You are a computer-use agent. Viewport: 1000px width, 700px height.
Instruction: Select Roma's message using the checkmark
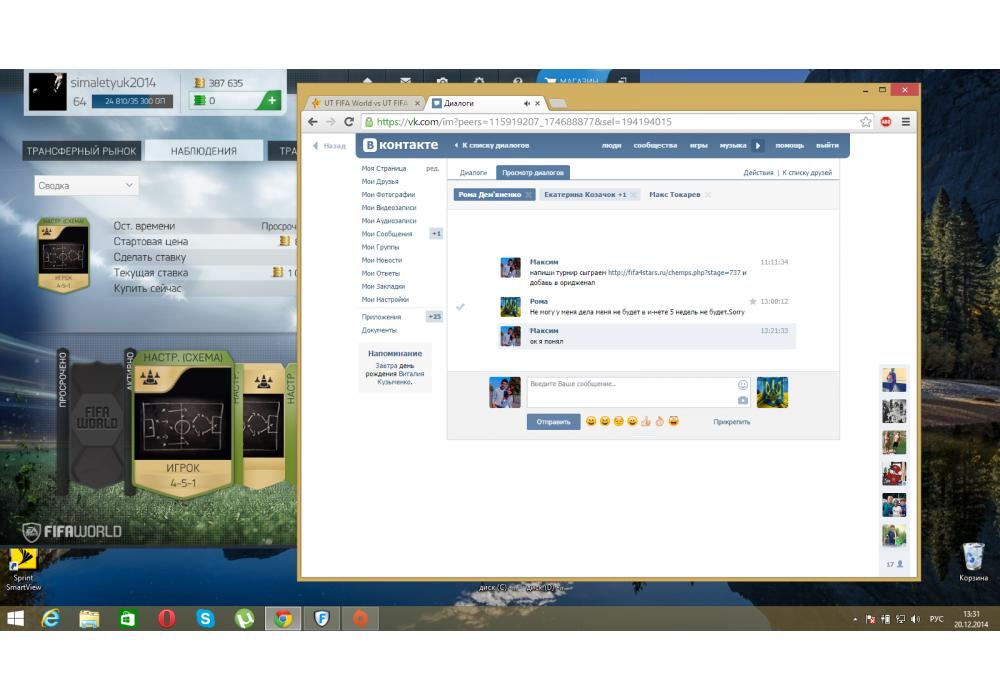[460, 307]
